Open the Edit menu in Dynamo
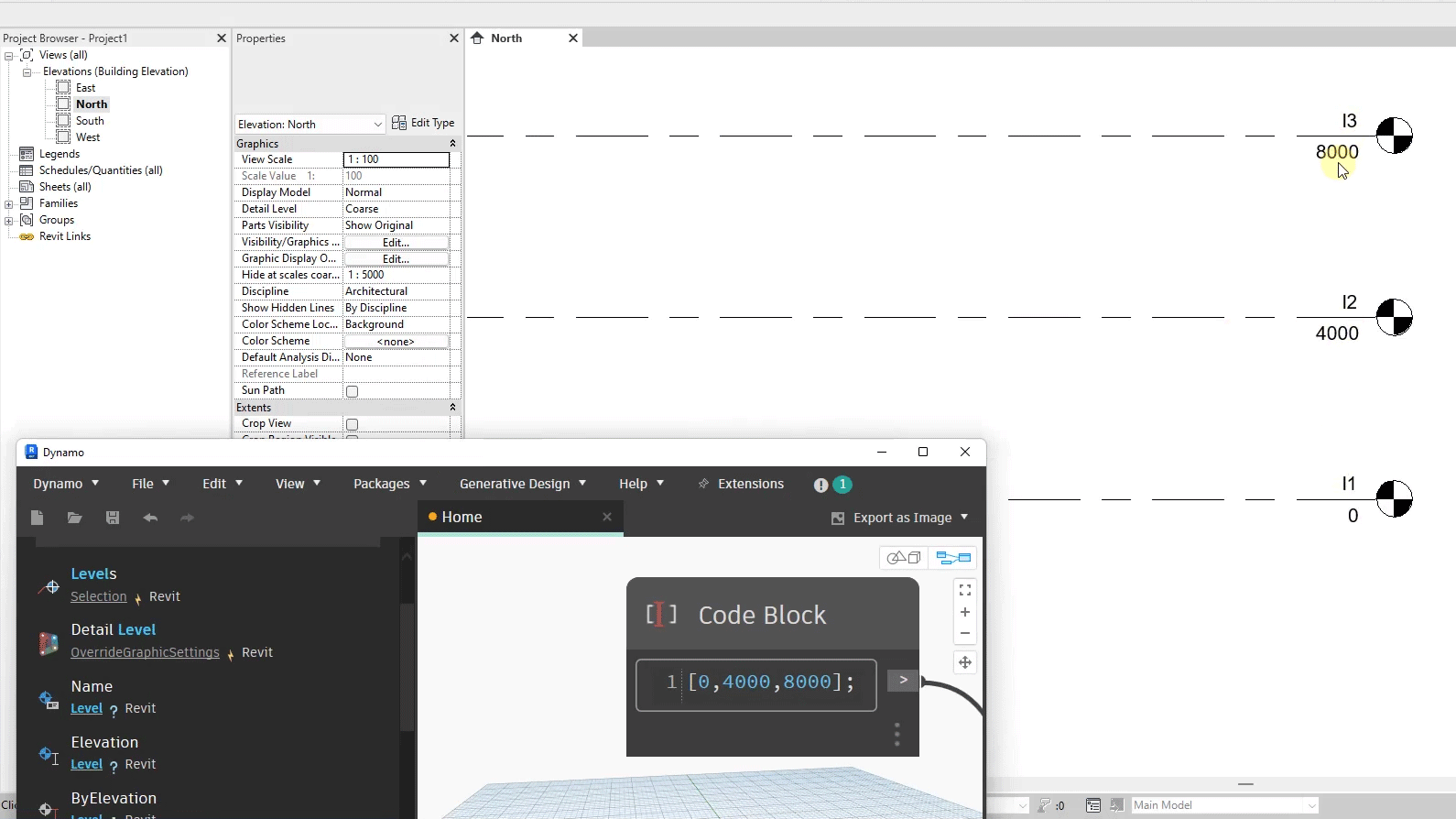Screen dimensions: 1456x819 223,484
